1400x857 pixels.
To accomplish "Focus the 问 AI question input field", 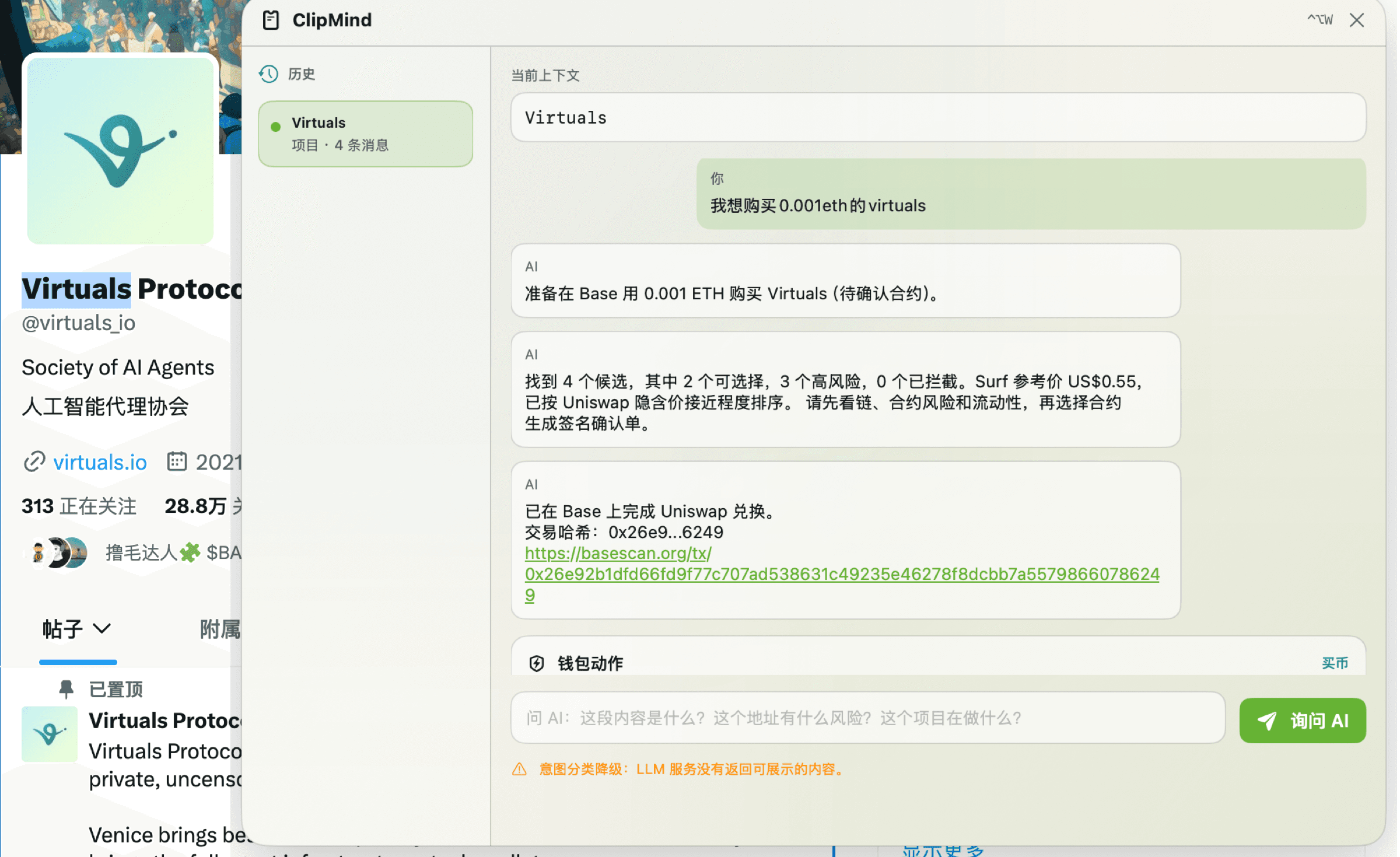I will [x=868, y=718].
